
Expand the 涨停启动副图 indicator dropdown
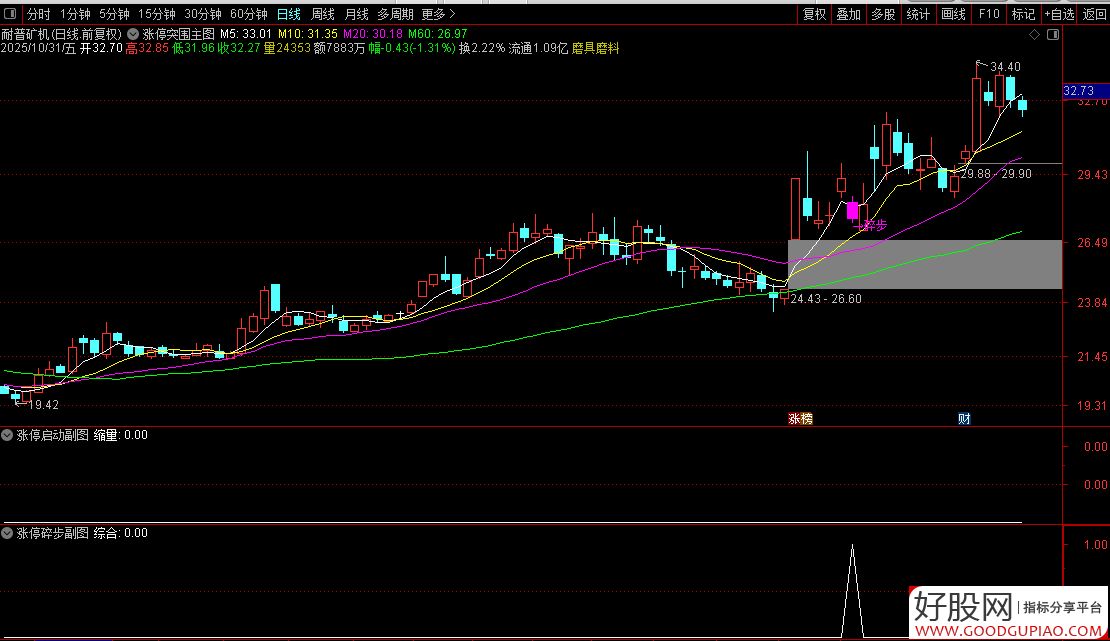7,435
